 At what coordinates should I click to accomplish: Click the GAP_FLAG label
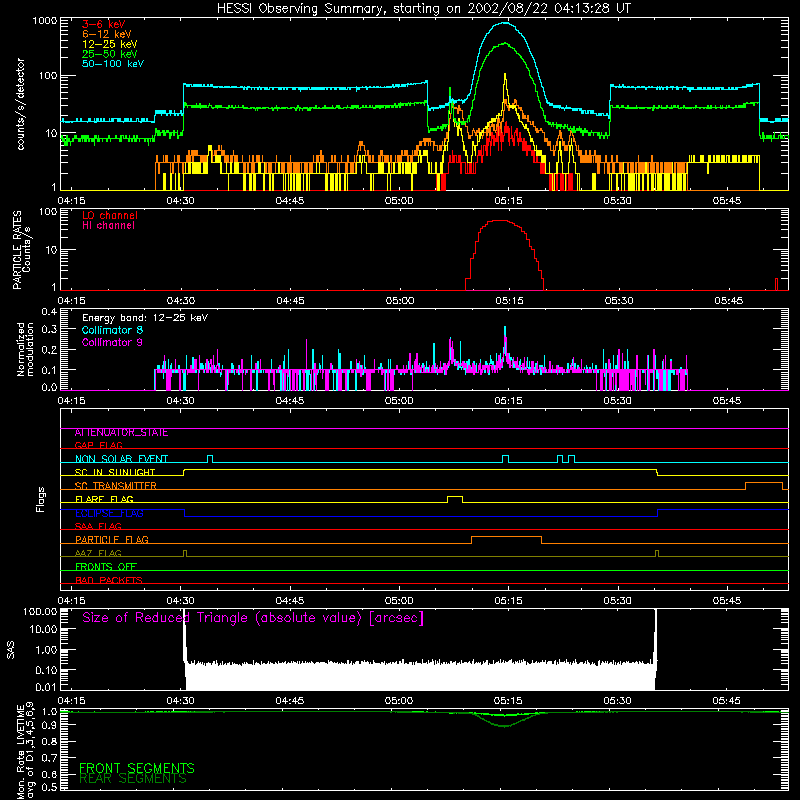[98, 445]
